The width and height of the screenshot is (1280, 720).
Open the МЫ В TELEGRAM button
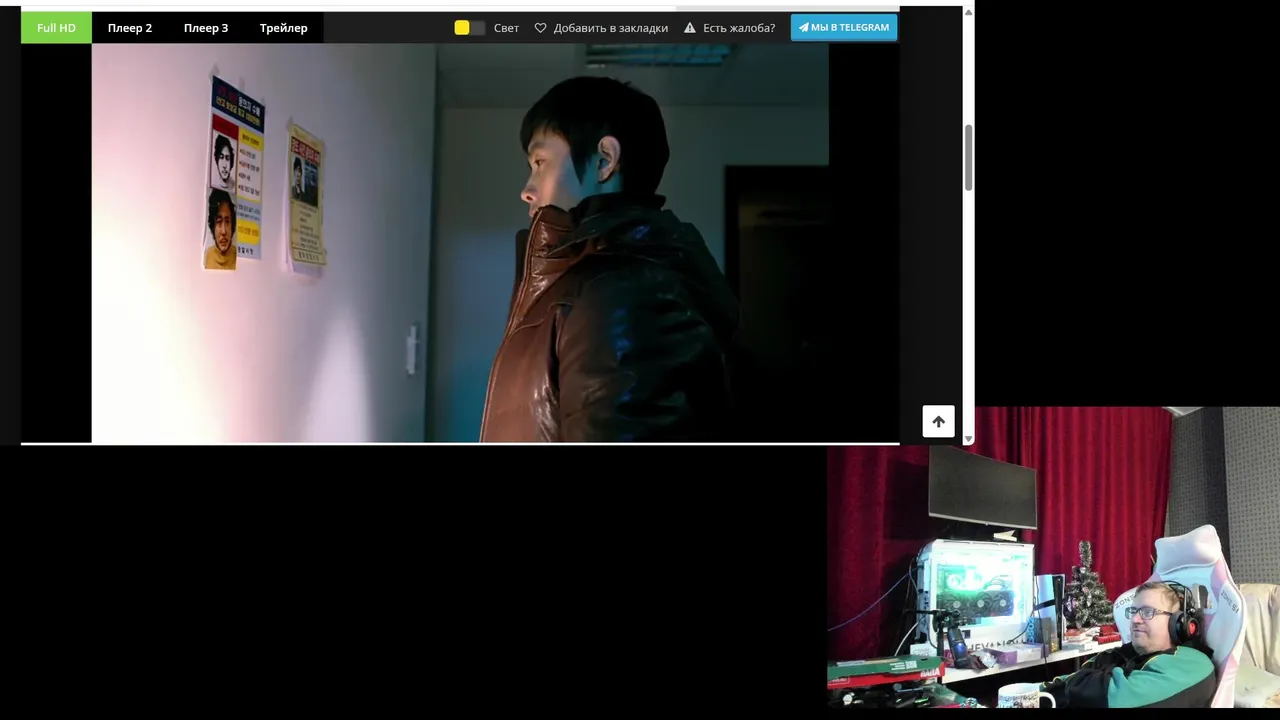pos(844,28)
